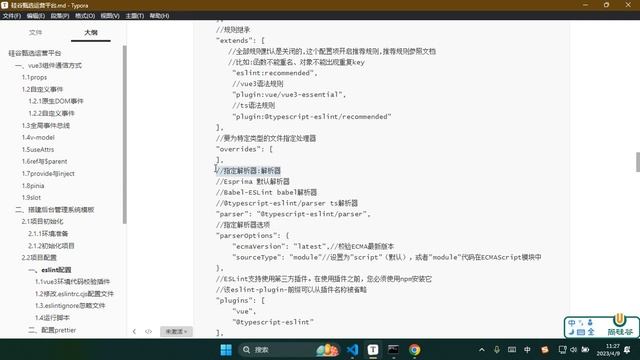Go to 1.3.eslintignore忽略文件 entry

[x=70, y=306]
